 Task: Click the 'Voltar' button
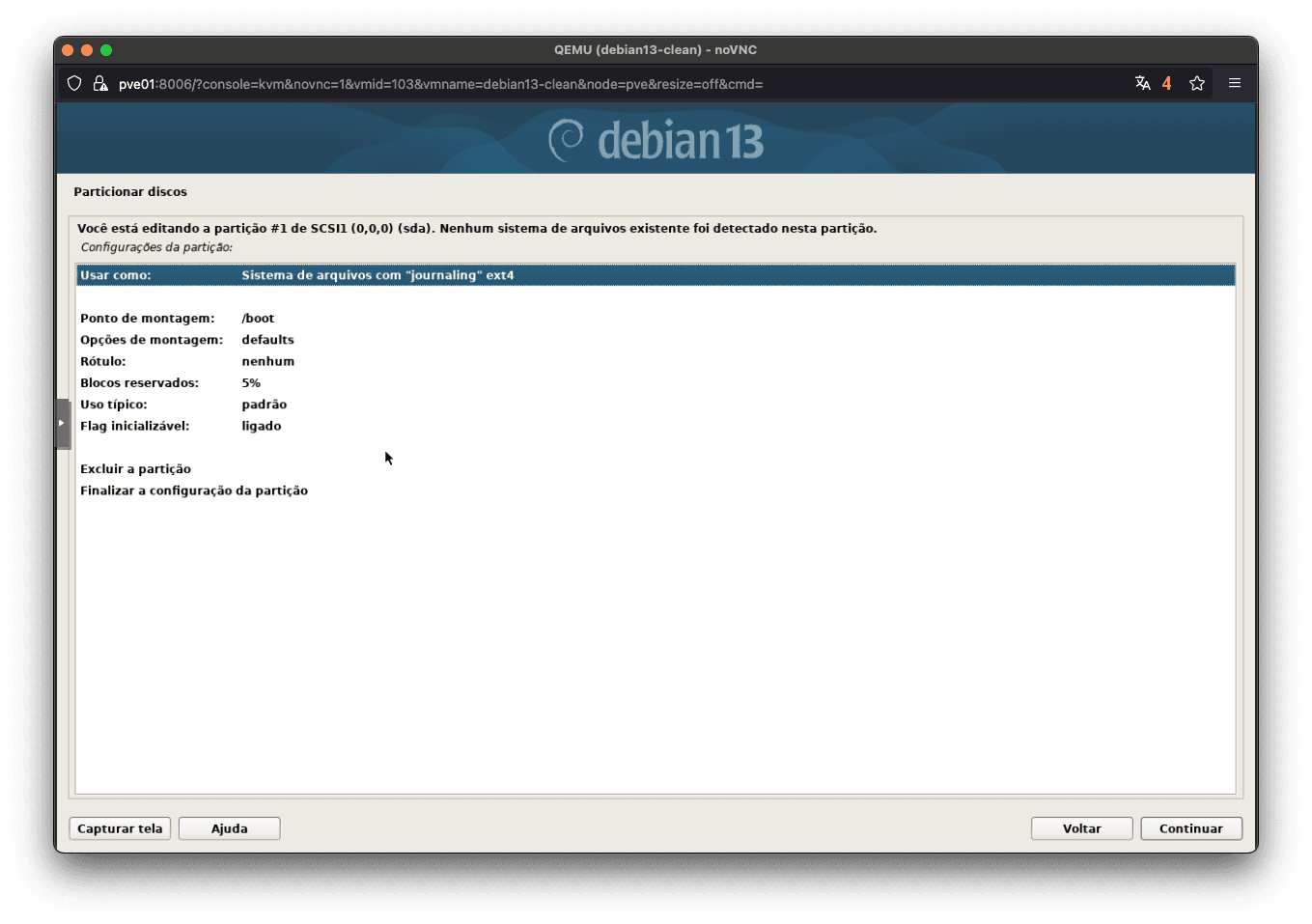[1081, 828]
